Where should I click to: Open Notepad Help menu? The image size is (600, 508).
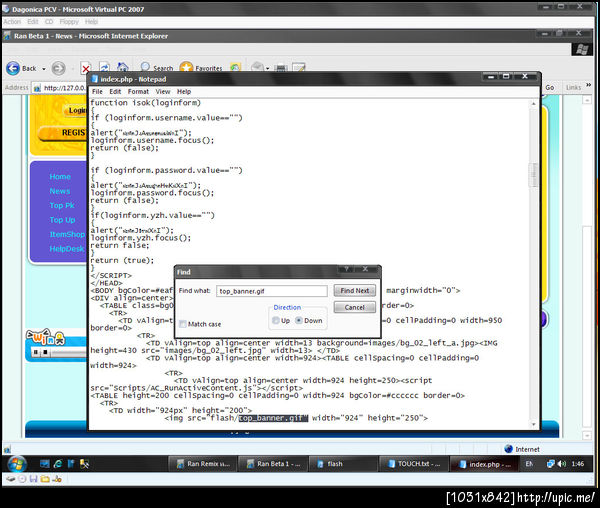click(184, 91)
